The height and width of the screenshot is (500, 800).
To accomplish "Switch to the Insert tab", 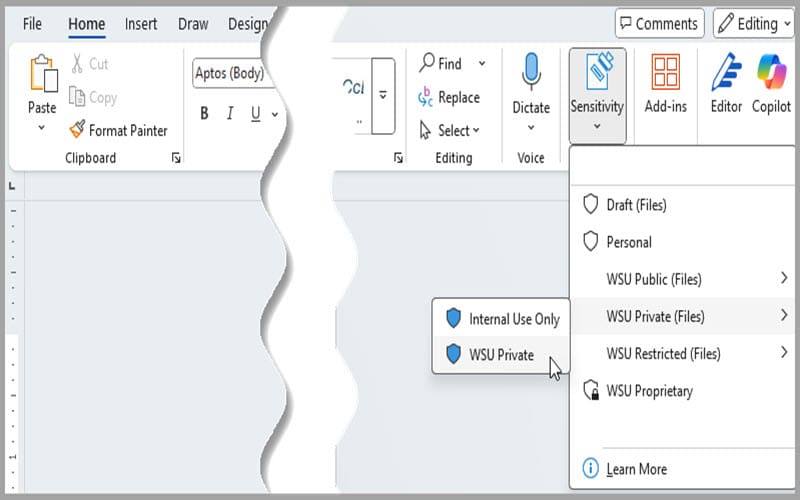I will [x=141, y=24].
